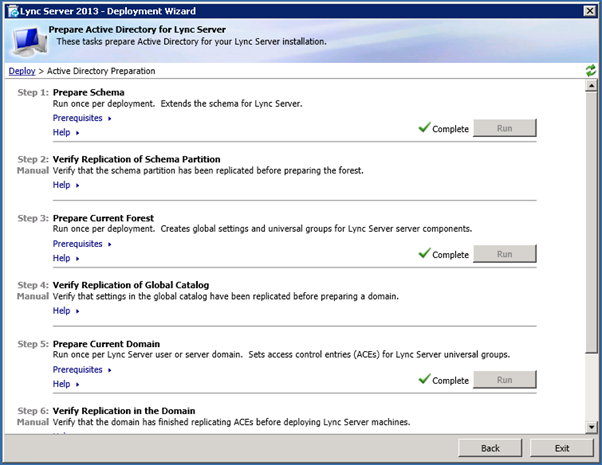Click the Prepare Current Domain complete checkmark
The width and height of the screenshot is (602, 465).
[x=425, y=380]
